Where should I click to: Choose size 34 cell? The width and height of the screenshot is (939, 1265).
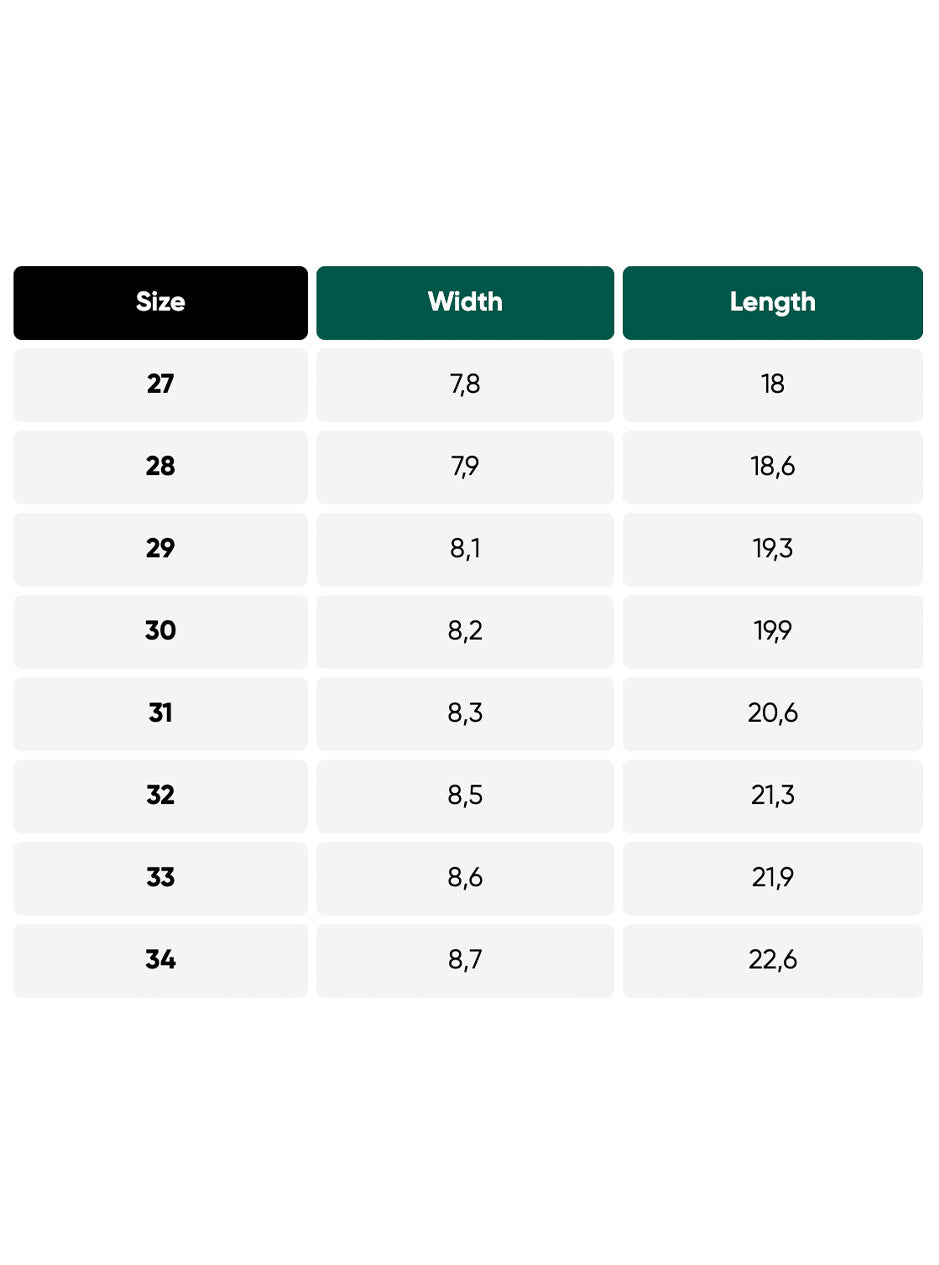point(160,960)
